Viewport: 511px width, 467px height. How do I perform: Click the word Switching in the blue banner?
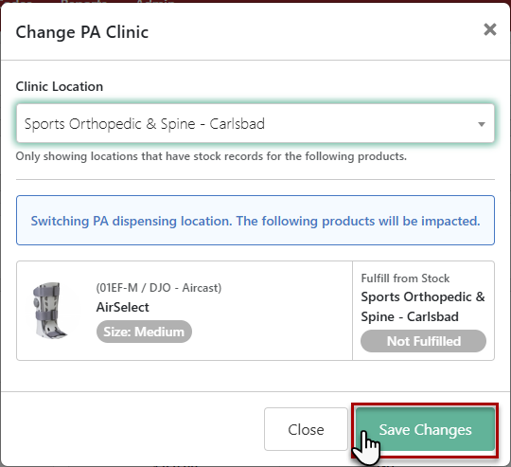[60, 221]
